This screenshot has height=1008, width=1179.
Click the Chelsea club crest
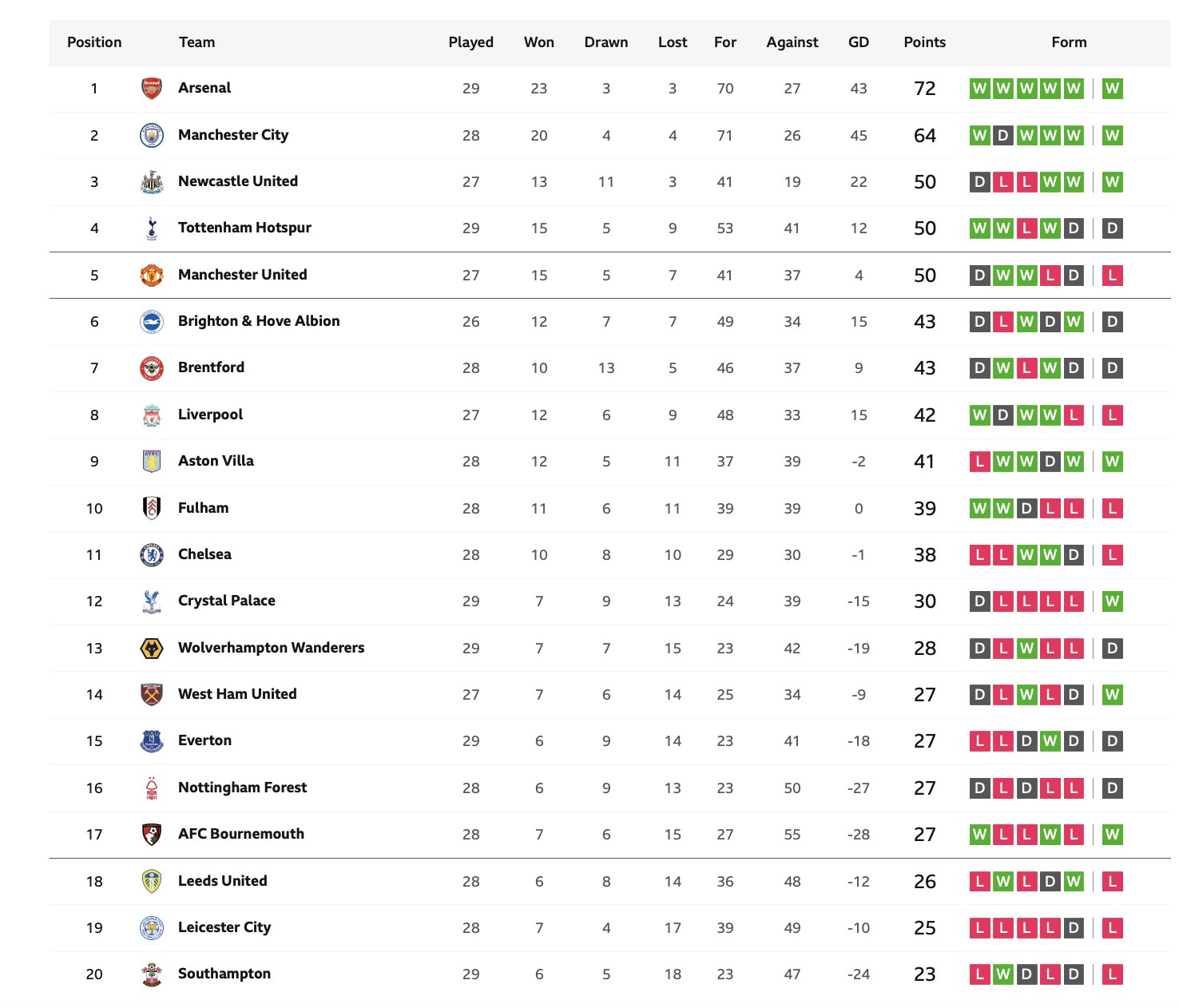click(x=152, y=555)
